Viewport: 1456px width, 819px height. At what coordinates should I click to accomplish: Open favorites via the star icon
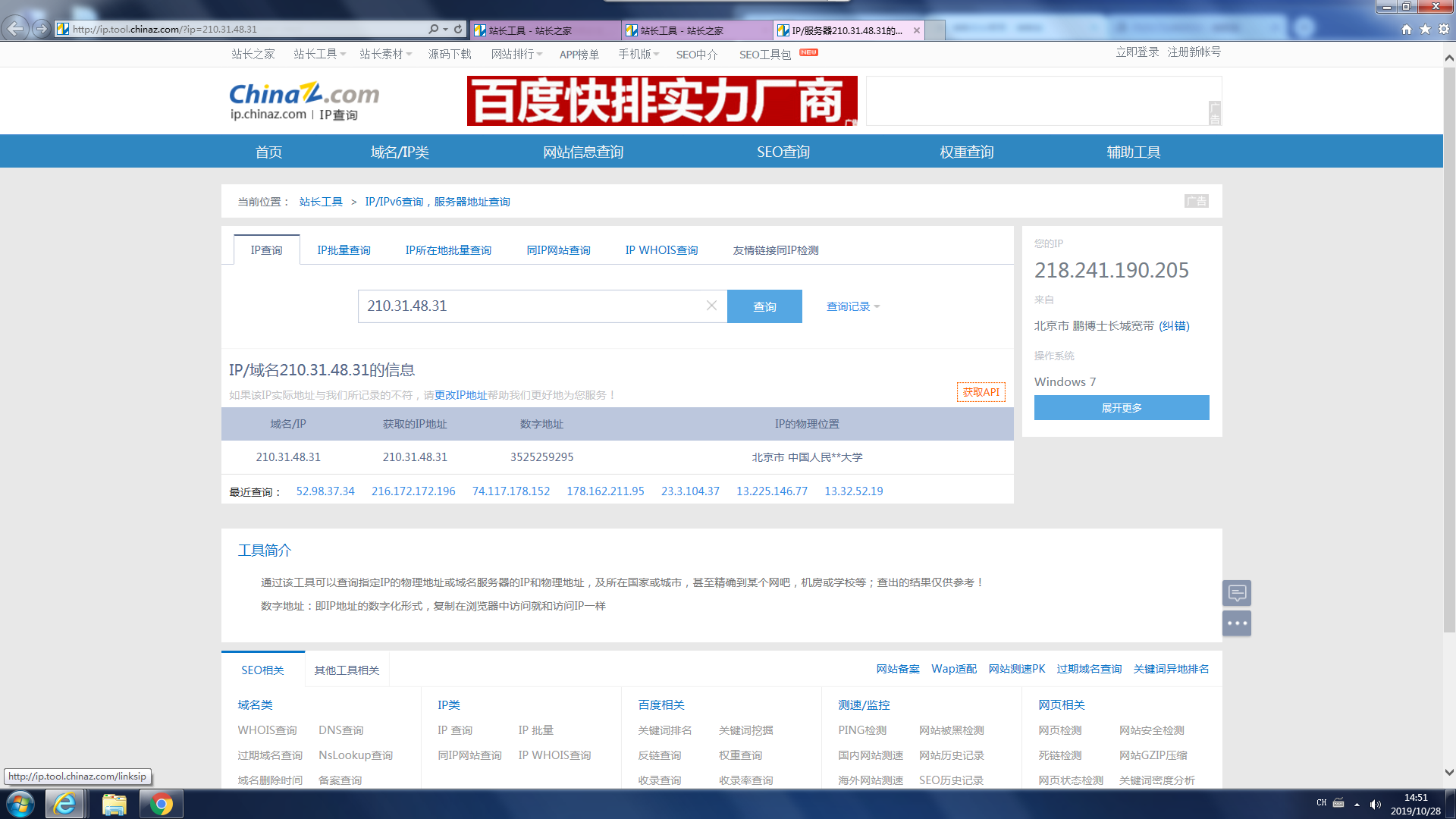[x=1425, y=29]
